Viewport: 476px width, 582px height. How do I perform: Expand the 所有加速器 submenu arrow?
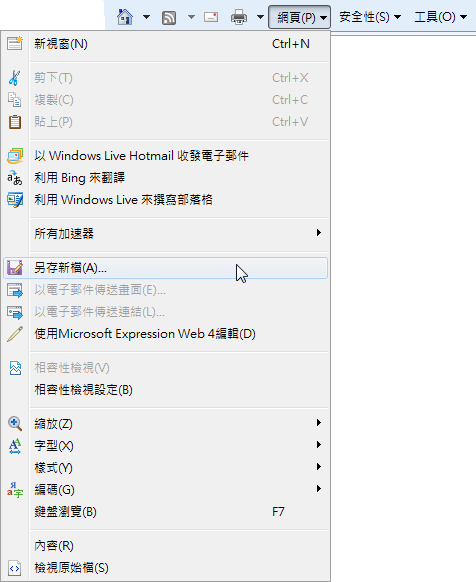[x=319, y=233]
